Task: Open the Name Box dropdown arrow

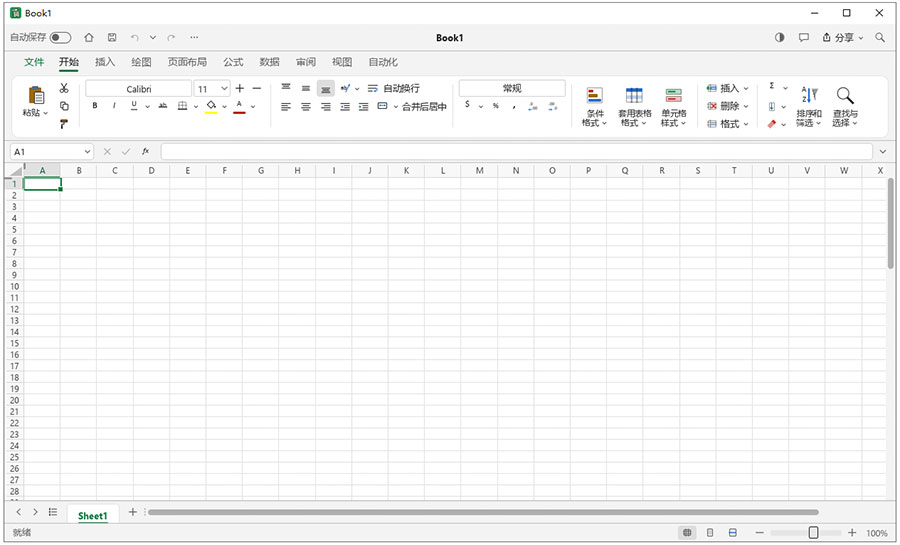Action: (87, 152)
